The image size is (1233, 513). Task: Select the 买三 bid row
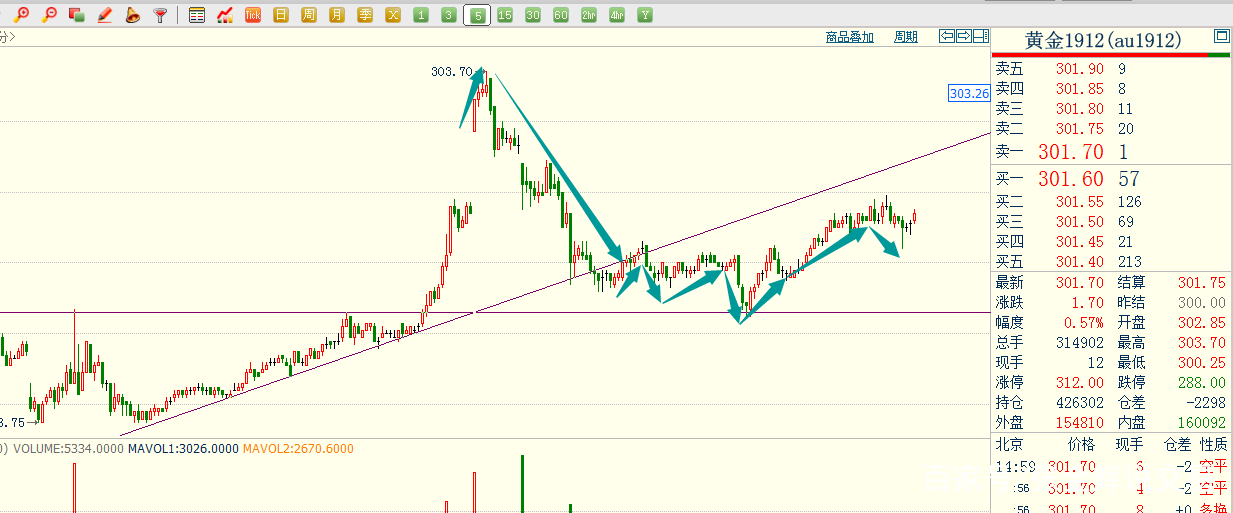click(1111, 222)
